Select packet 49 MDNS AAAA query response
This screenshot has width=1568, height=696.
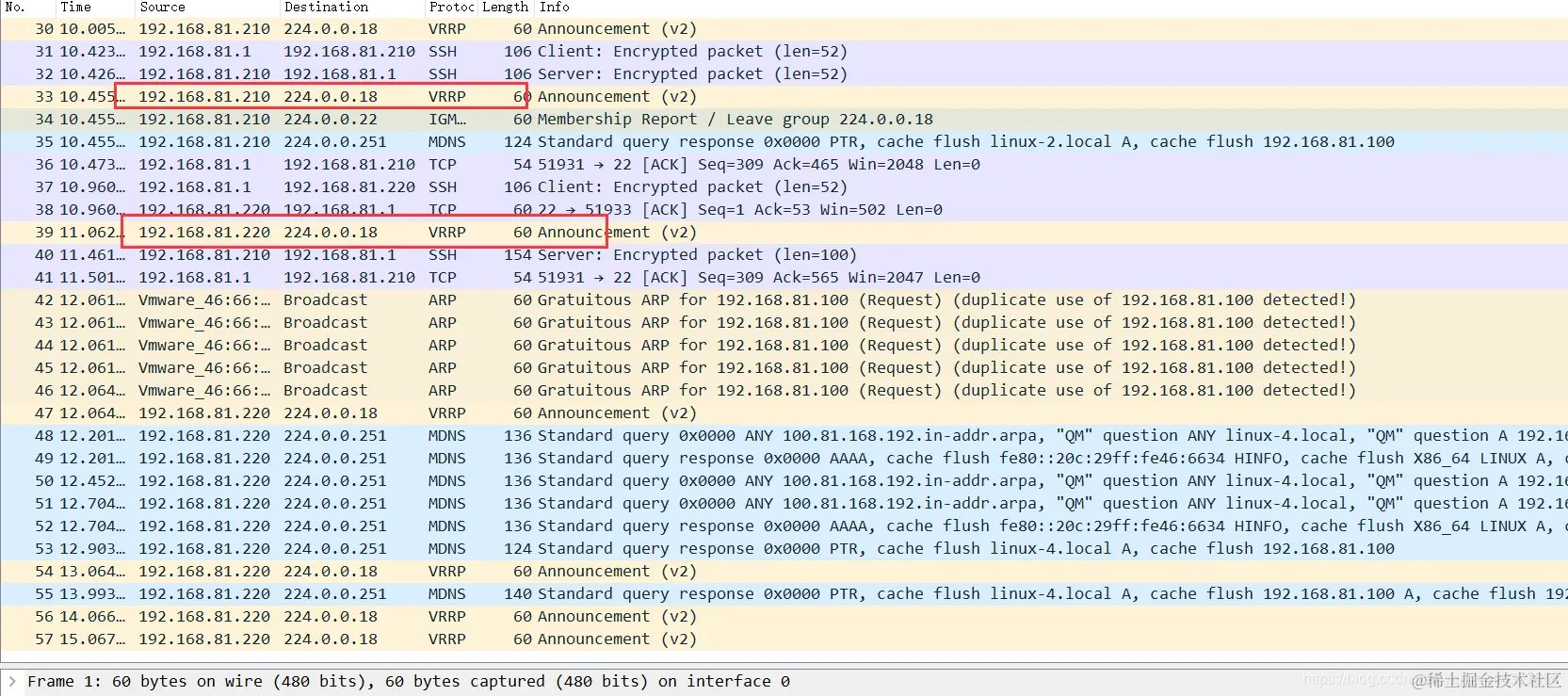(784, 459)
